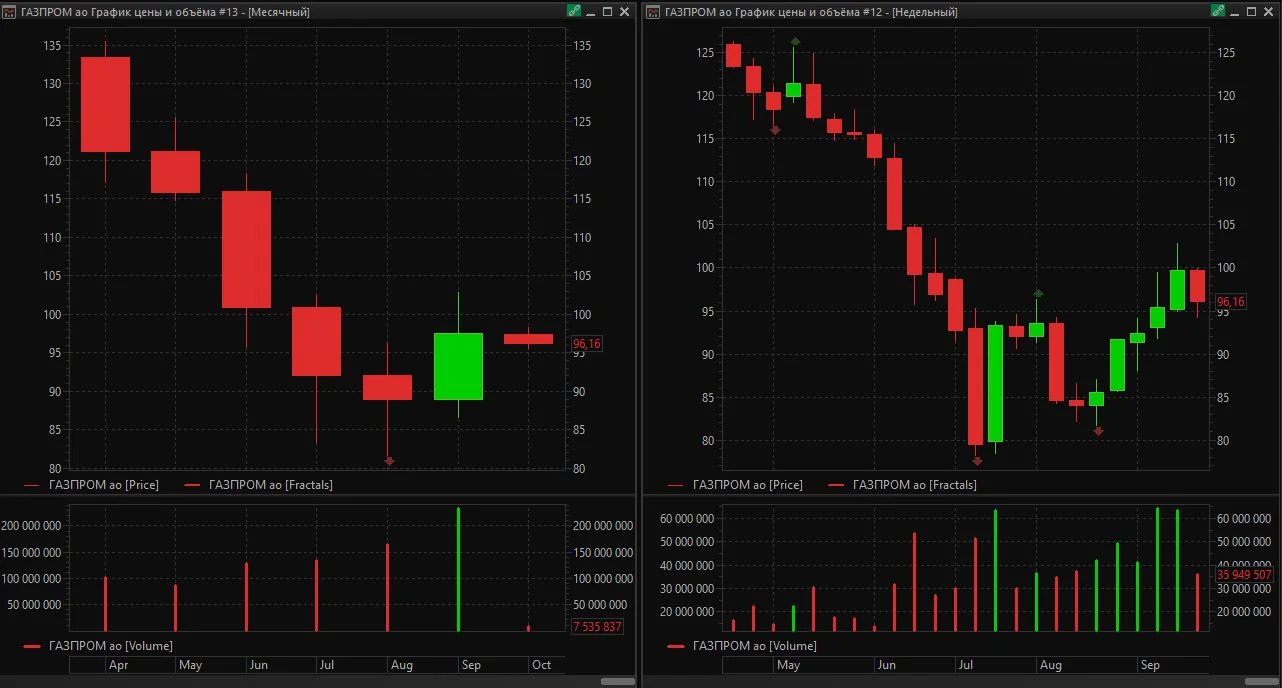The height and width of the screenshot is (688, 1282).
Task: Click the weekly chart window title text
Action: click(x=811, y=12)
